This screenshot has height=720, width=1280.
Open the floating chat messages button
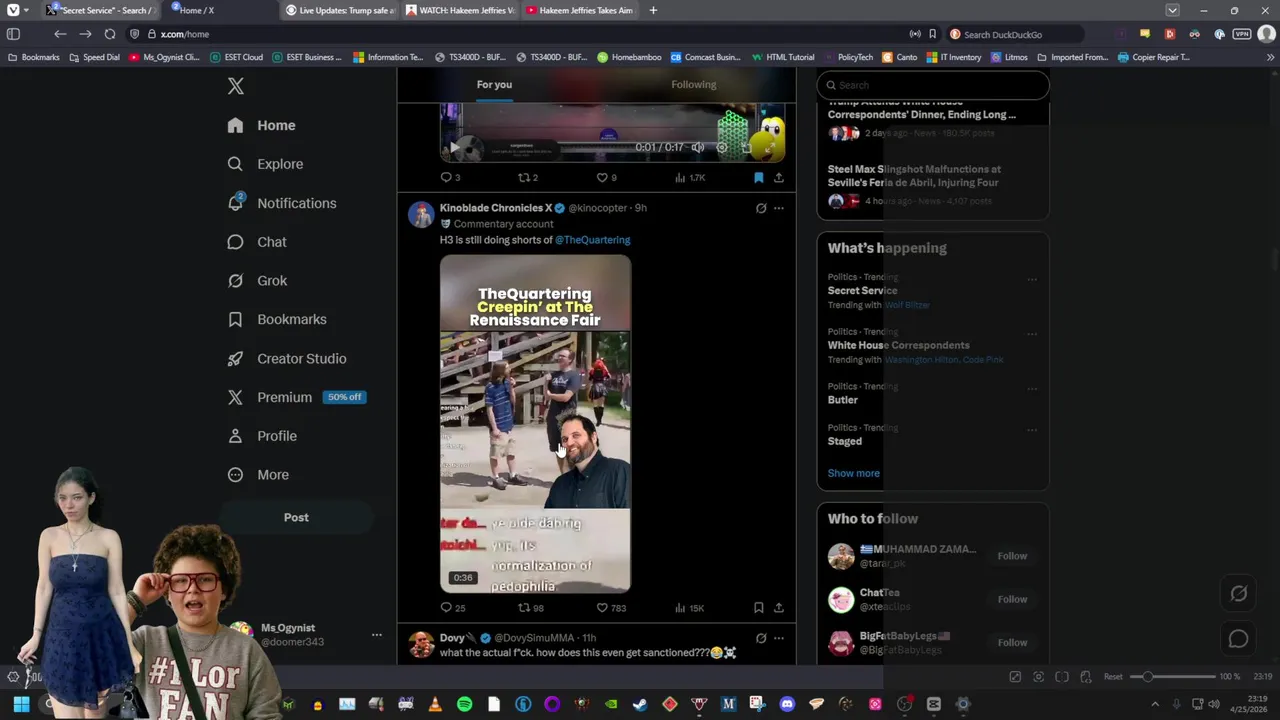(x=1238, y=638)
